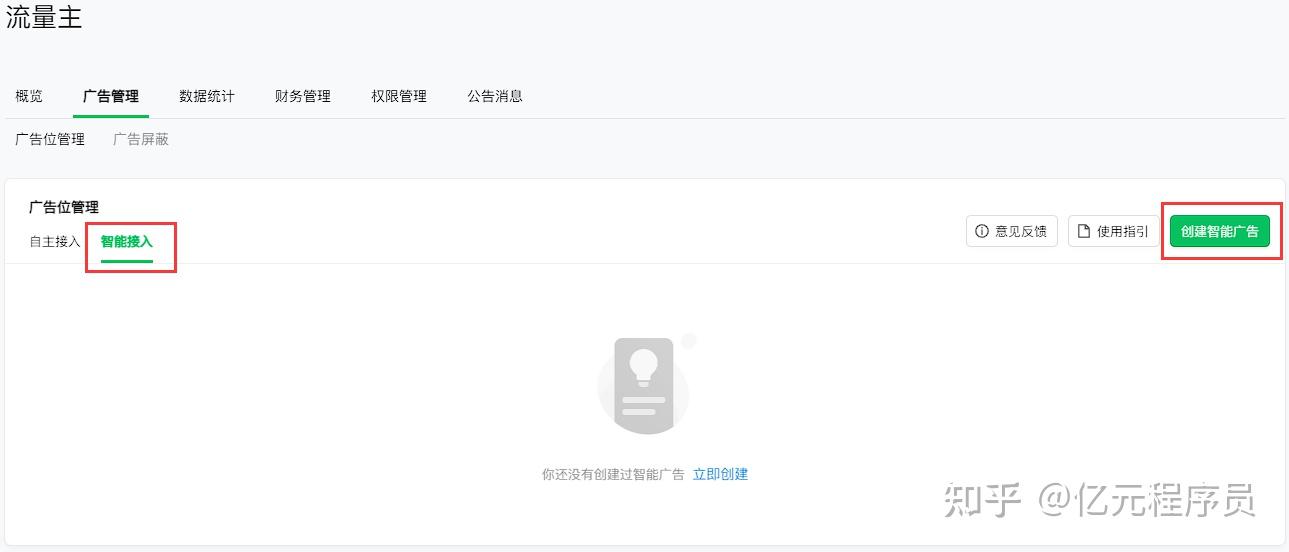Image resolution: width=1289 pixels, height=552 pixels.
Task: Follow the 立即创建 link
Action: pos(720,474)
